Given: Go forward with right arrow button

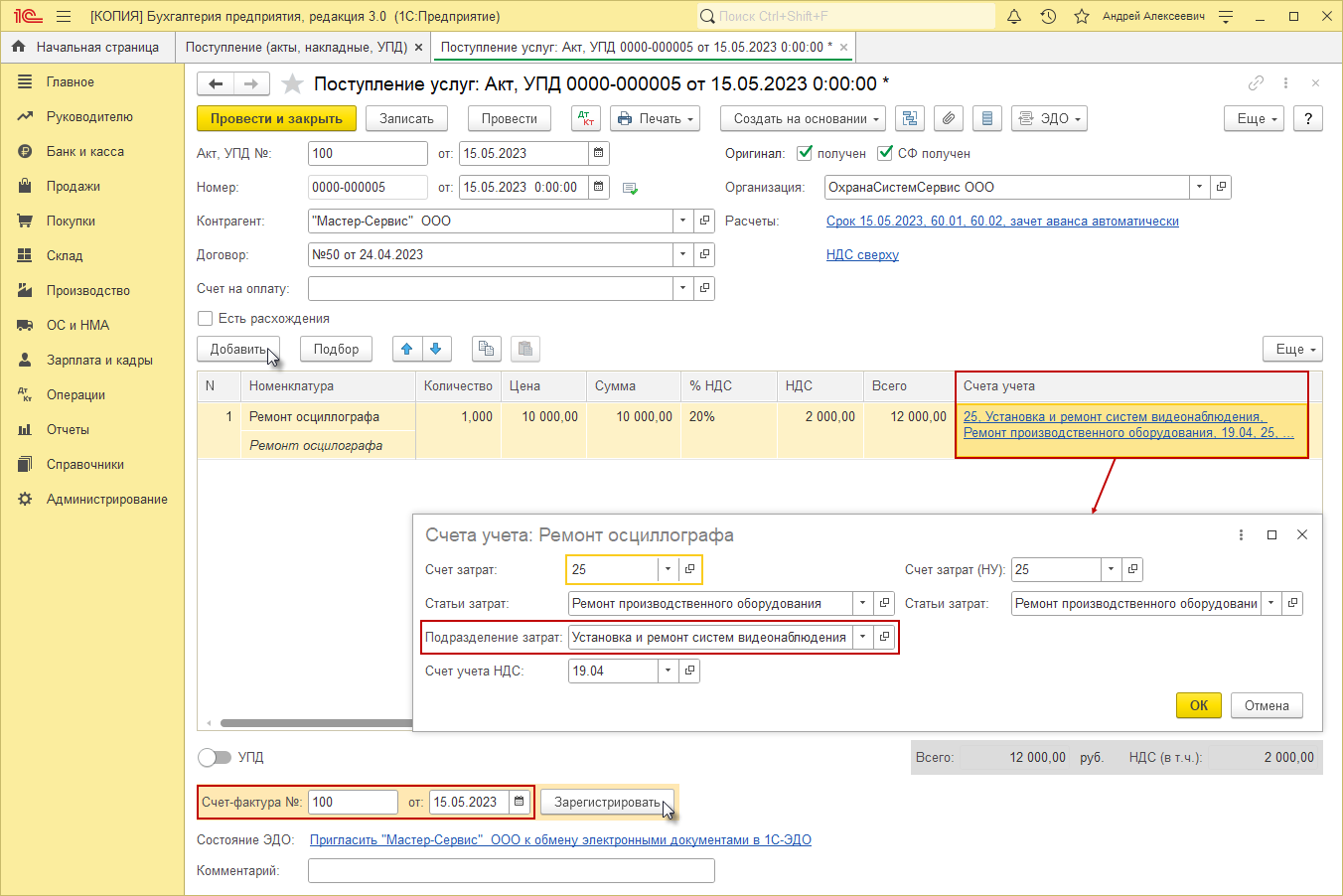Looking at the screenshot, I should click(251, 84).
